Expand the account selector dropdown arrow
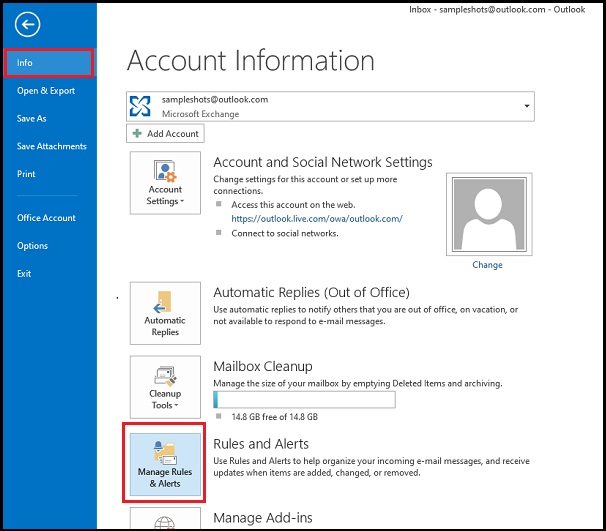This screenshot has height=531, width=606. coord(526,106)
